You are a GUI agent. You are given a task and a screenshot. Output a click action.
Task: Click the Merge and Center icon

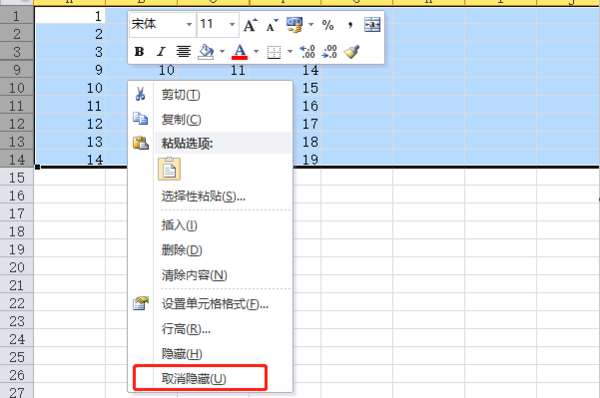[x=372, y=25]
